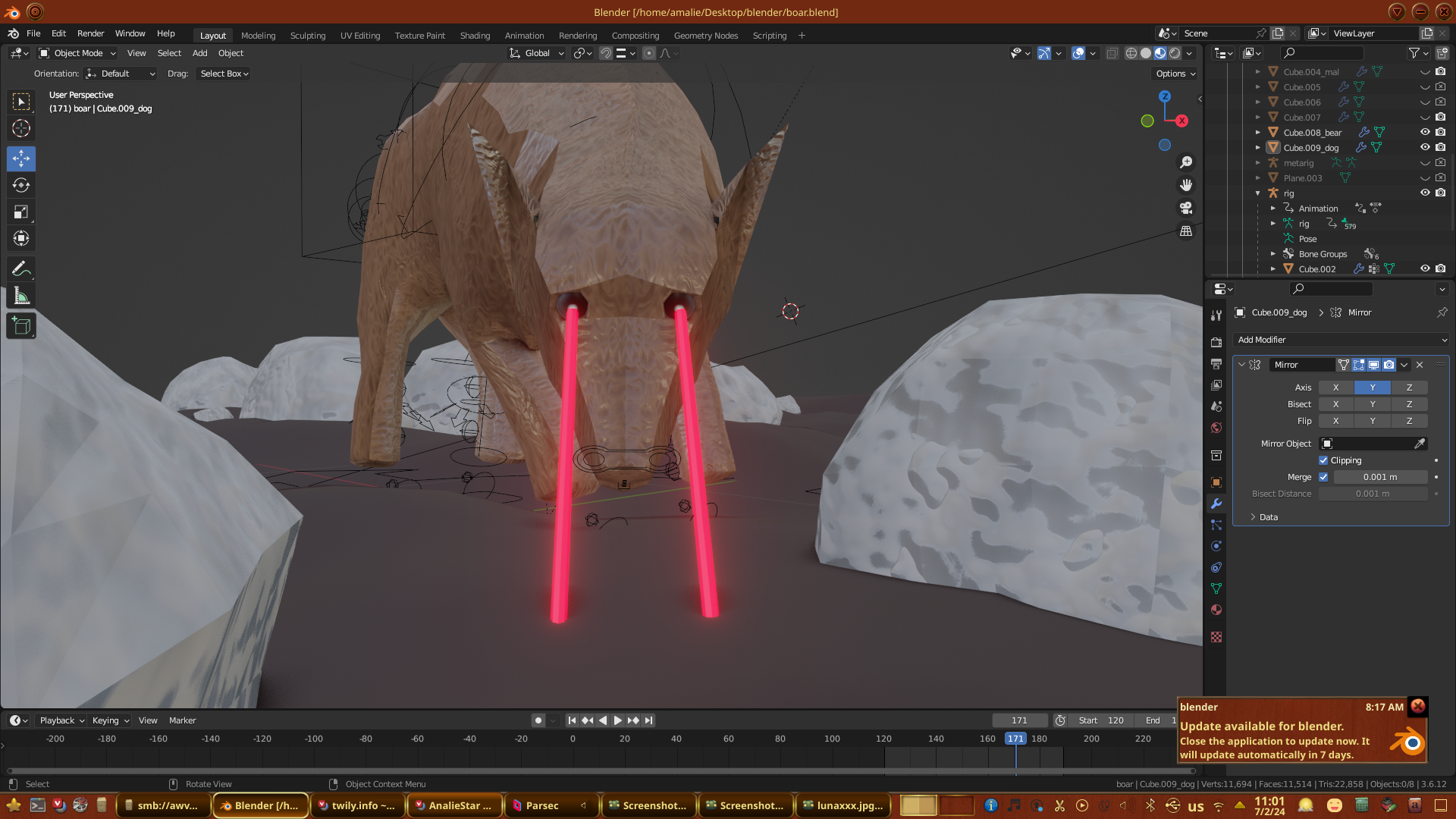Image resolution: width=1456 pixels, height=819 pixels.
Task: Switch to the Sculpting workspace tab
Action: click(x=307, y=36)
